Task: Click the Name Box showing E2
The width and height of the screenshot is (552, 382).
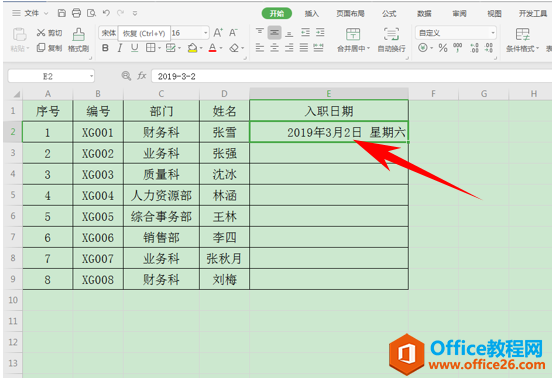Action: (x=51, y=76)
